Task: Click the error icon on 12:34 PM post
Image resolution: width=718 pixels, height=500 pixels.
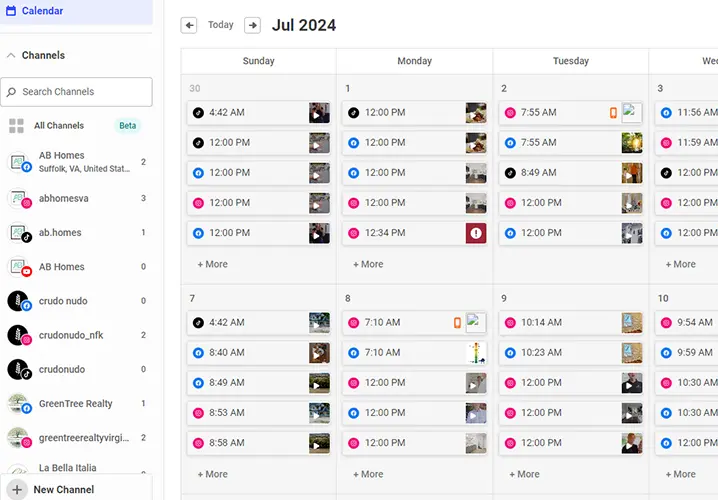Action: pos(476,233)
